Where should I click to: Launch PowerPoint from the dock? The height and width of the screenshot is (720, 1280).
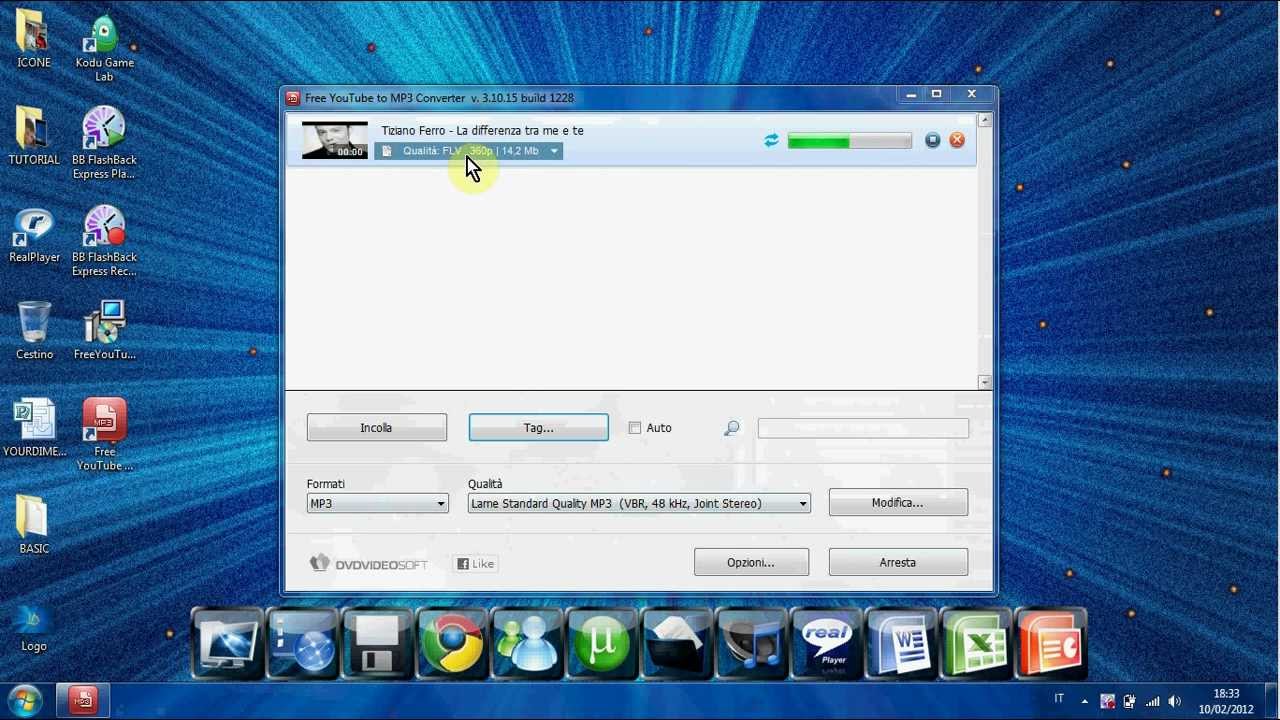pyautogui.click(x=1051, y=643)
